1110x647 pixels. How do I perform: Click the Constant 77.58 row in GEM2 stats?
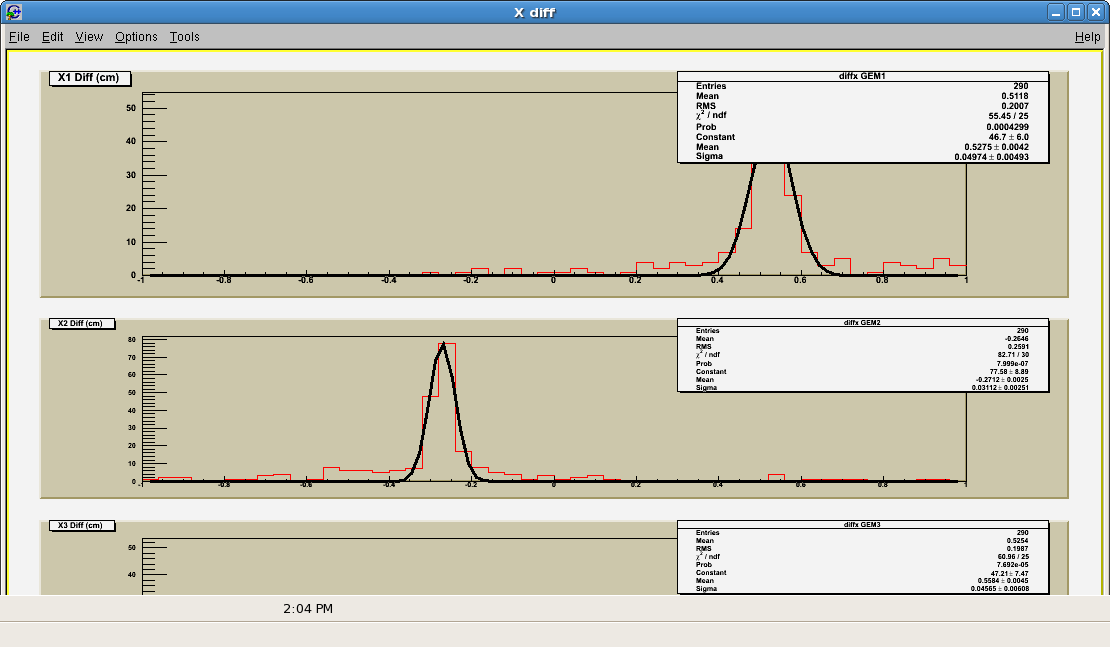point(862,372)
